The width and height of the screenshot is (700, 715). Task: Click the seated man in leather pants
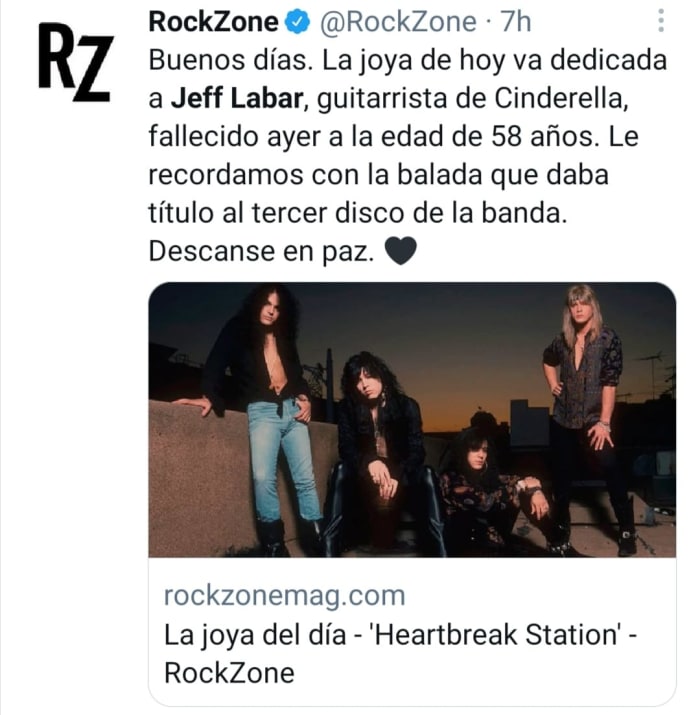tap(383, 454)
